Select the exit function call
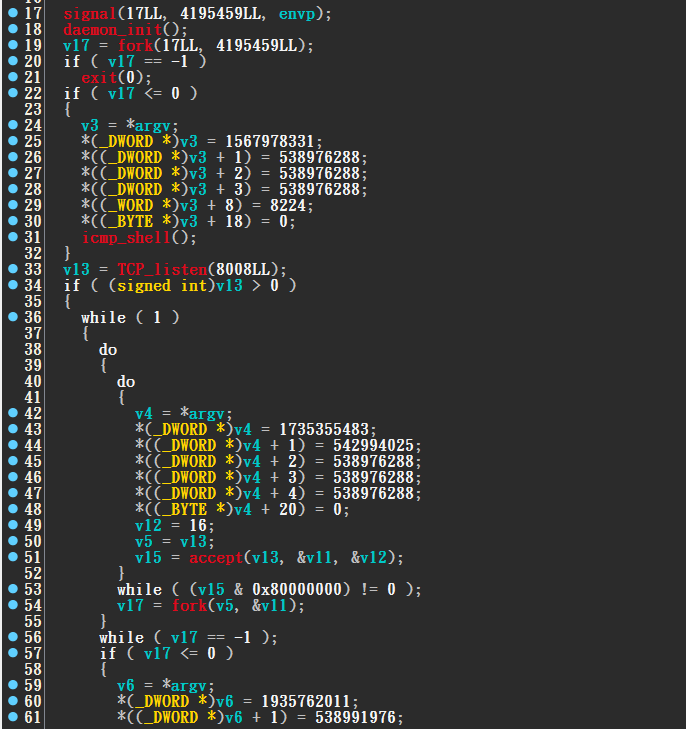Screen dimensions: 686x729 point(99,78)
